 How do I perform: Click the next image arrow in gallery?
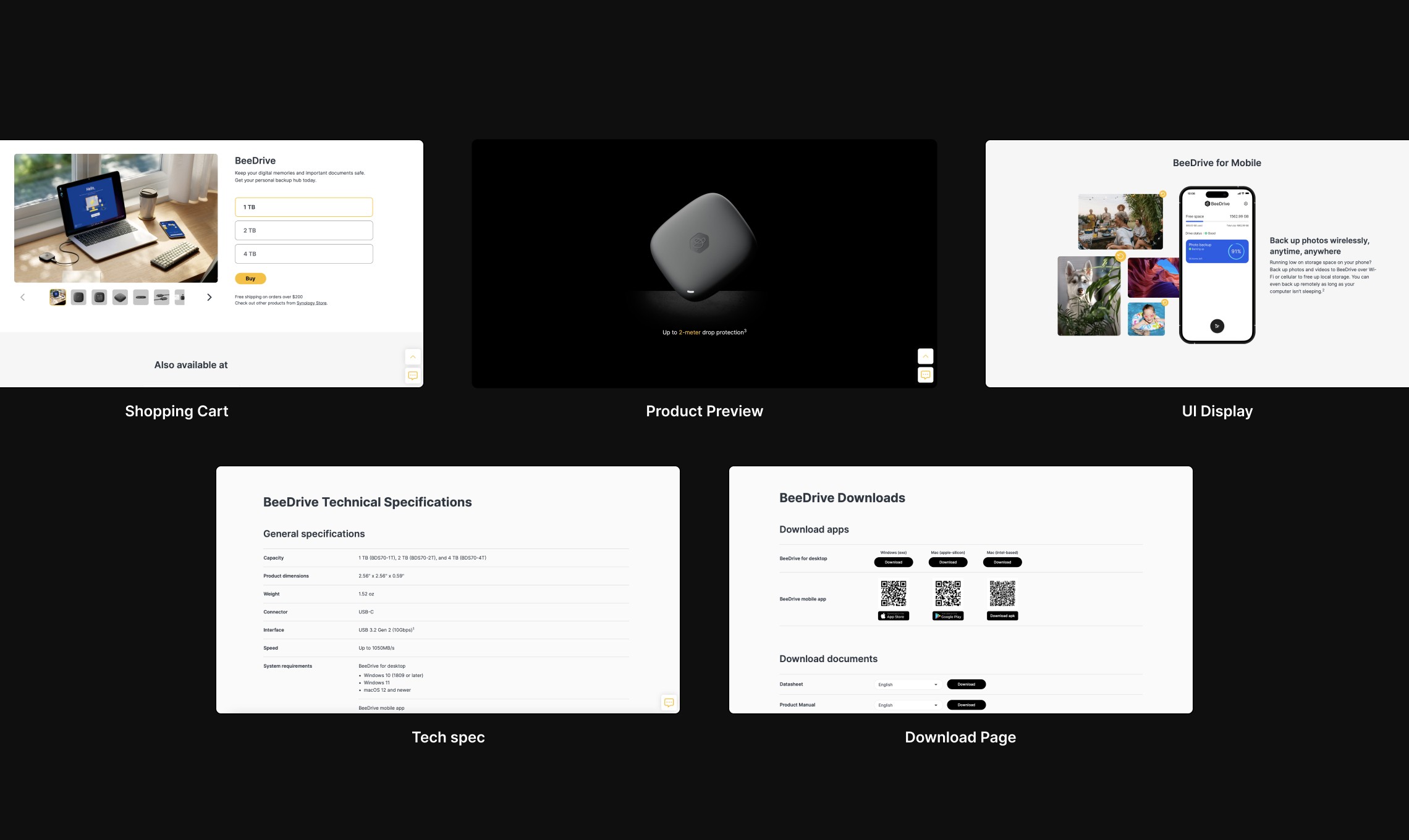pos(209,297)
